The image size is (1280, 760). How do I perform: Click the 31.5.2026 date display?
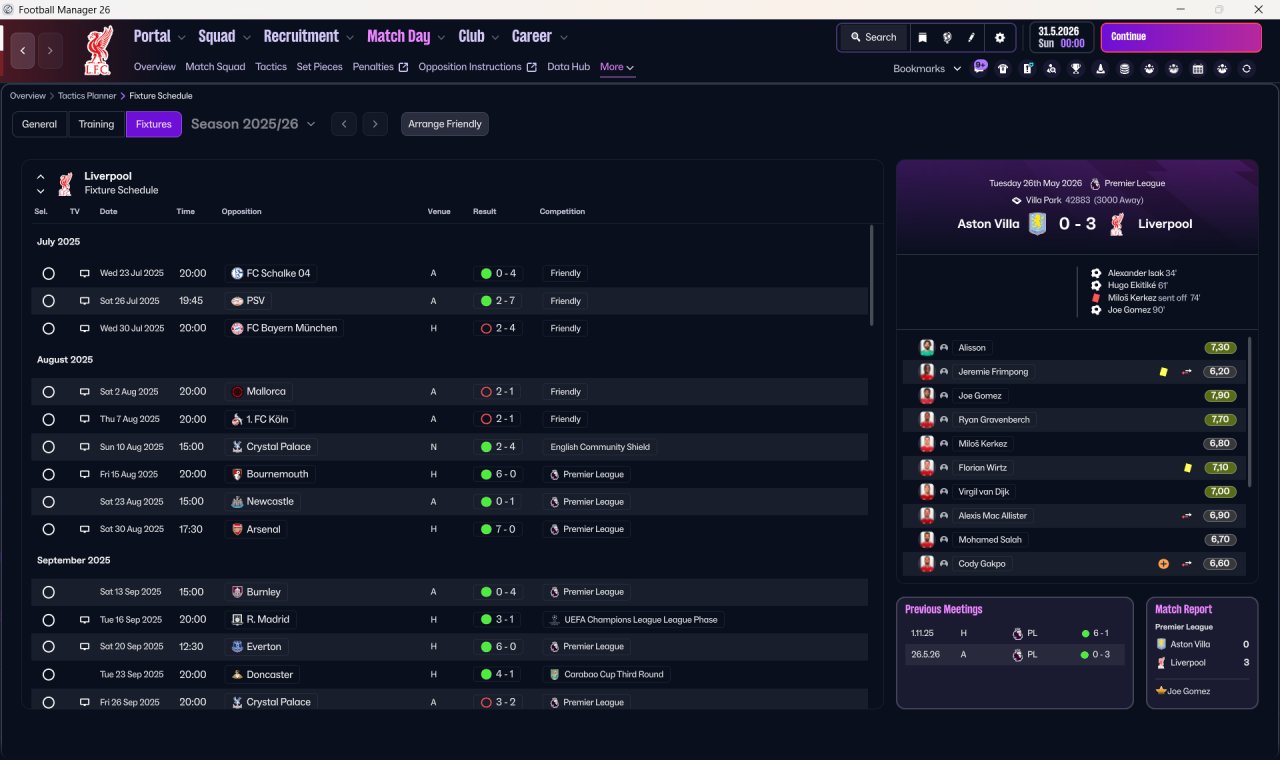click(1061, 37)
